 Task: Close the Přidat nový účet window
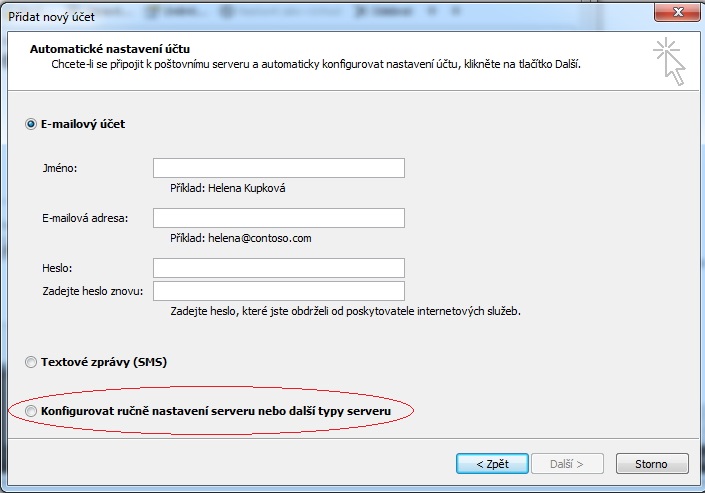(678, 12)
